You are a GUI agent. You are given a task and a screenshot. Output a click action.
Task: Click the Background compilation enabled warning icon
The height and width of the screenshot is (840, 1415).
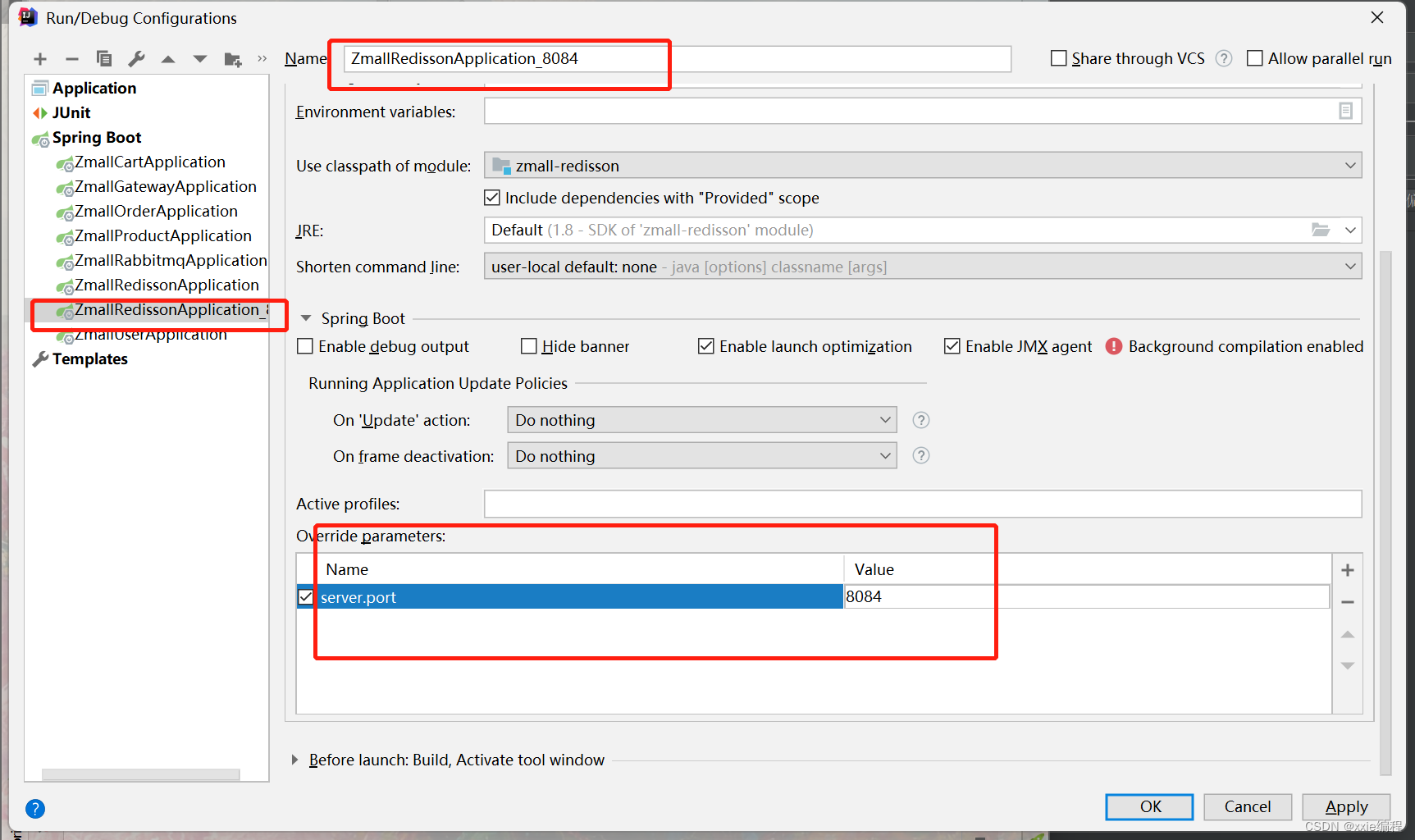[x=1113, y=346]
